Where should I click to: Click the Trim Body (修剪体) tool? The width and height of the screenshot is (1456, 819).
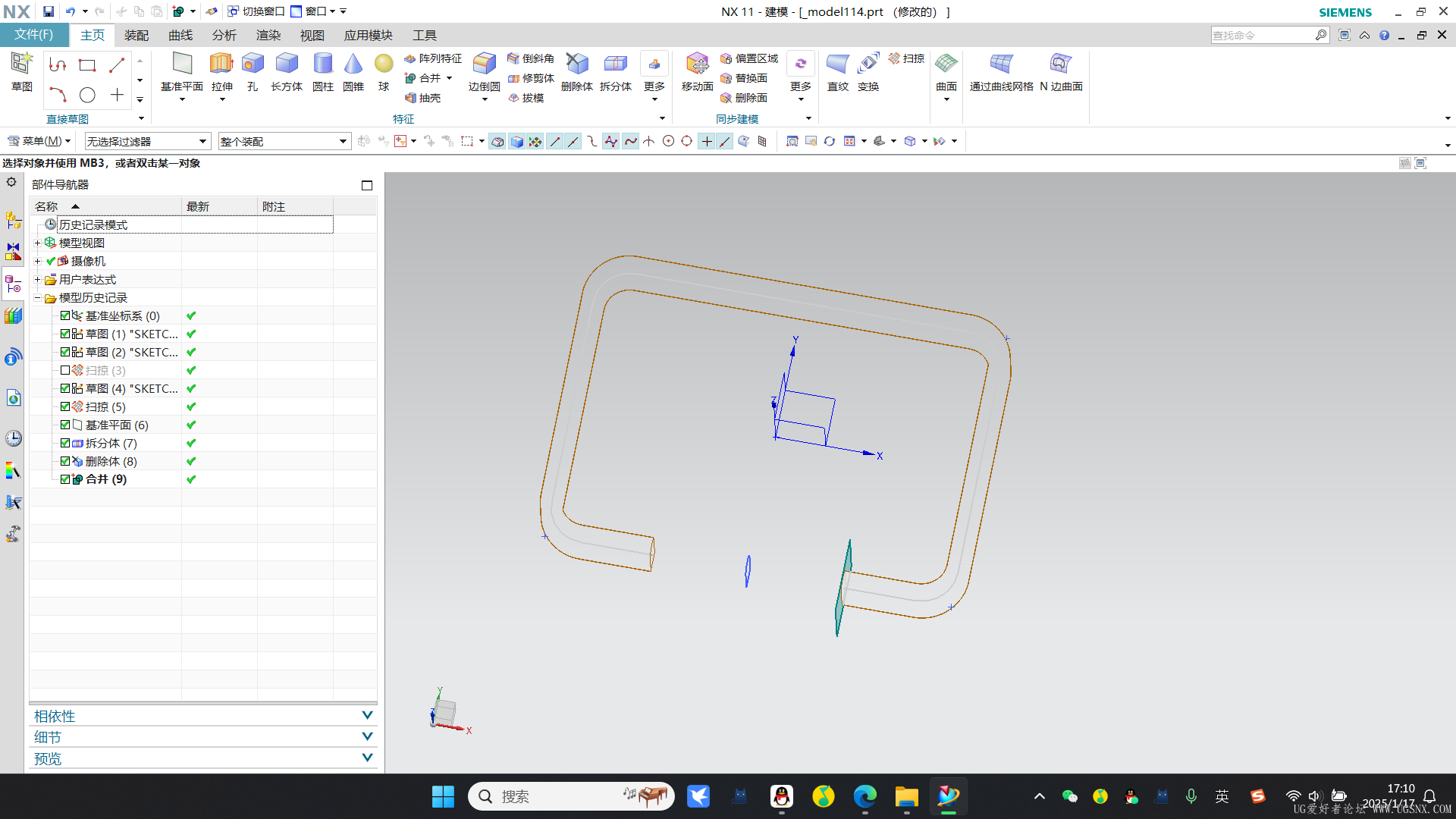530,78
